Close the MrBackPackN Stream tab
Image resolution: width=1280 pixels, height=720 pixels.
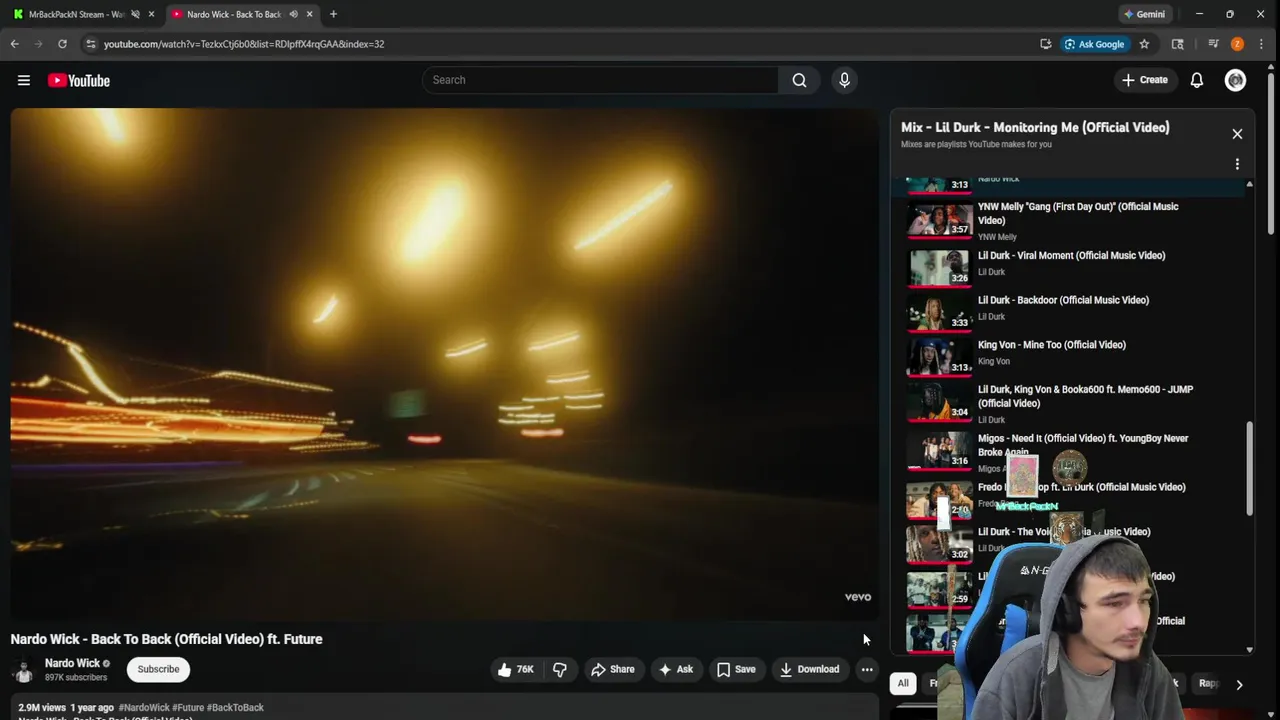click(x=151, y=14)
